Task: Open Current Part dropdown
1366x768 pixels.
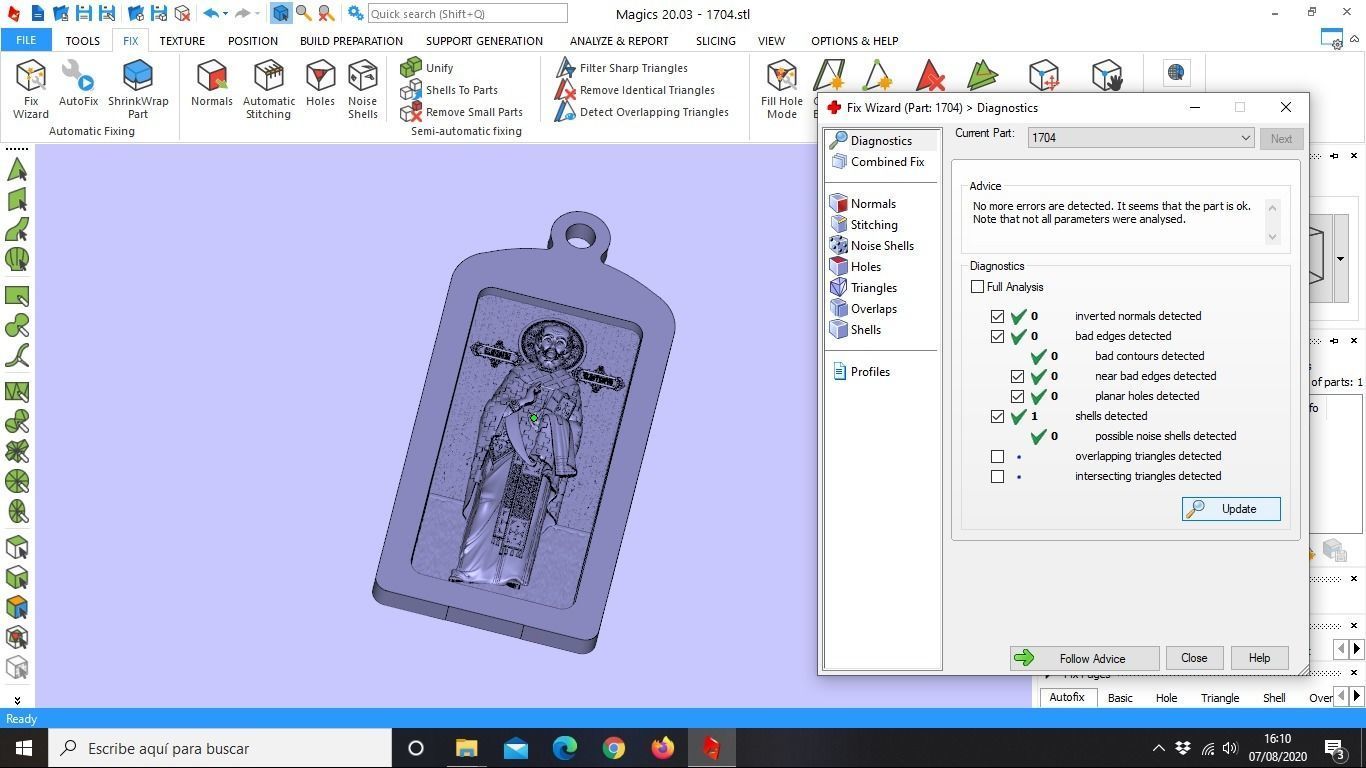Action: coord(1141,138)
